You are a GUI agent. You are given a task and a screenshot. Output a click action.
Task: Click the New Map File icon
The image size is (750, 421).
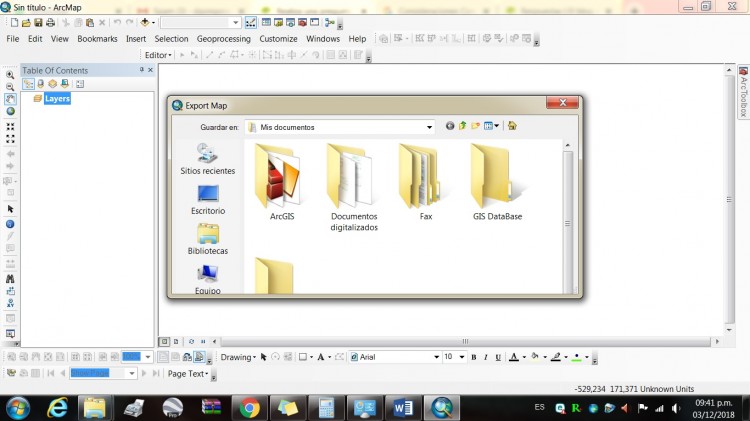14,22
